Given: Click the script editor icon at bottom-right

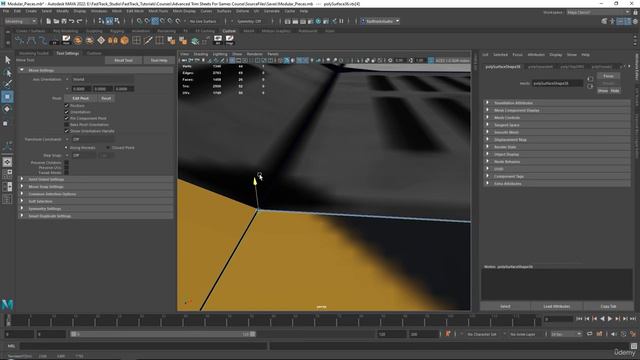Looking at the screenshot, I should coord(633,346).
